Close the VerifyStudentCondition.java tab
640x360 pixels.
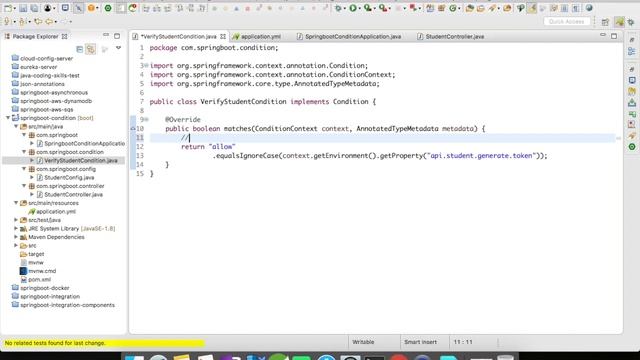[223, 36]
